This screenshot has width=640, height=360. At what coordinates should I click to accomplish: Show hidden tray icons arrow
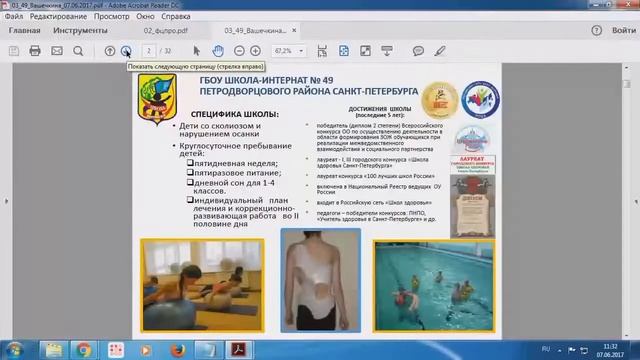pos(560,350)
